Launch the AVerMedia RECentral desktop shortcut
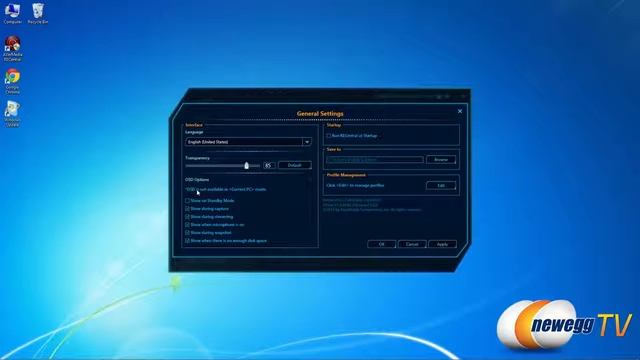The image size is (640, 360). pyautogui.click(x=13, y=48)
